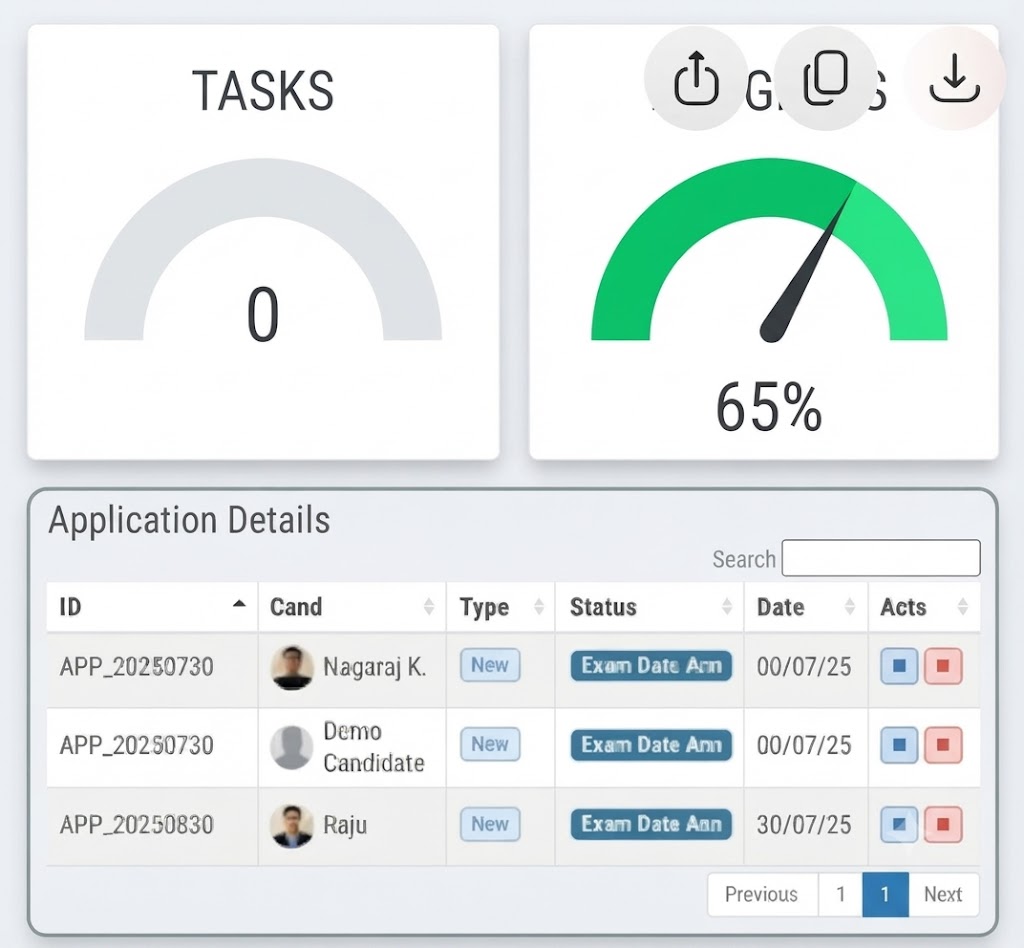This screenshot has width=1024, height=948.
Task: Sort the table by the ID column arrow
Action: coord(239,605)
